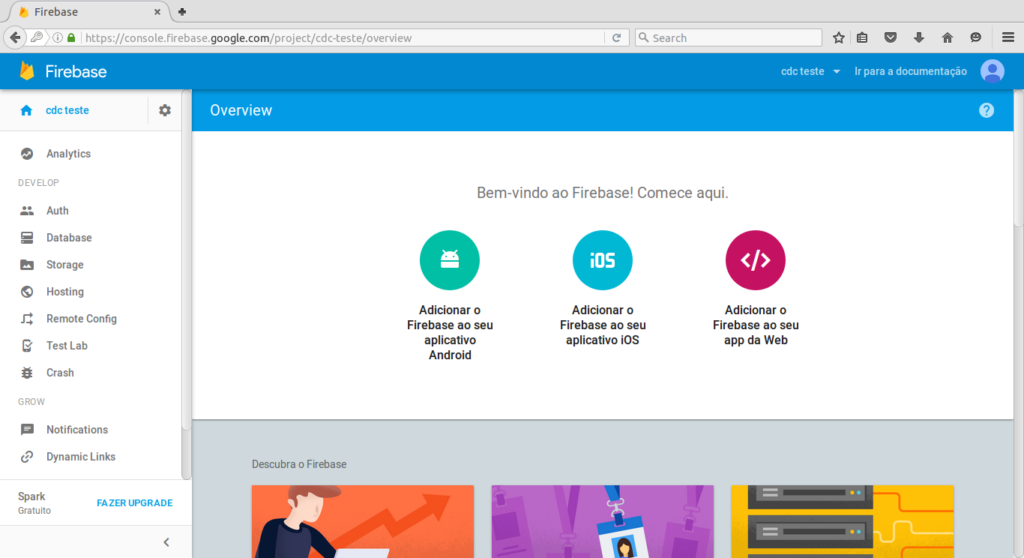Image resolution: width=1024 pixels, height=558 pixels.
Task: Reload the page with refresh icon
Action: tap(616, 38)
